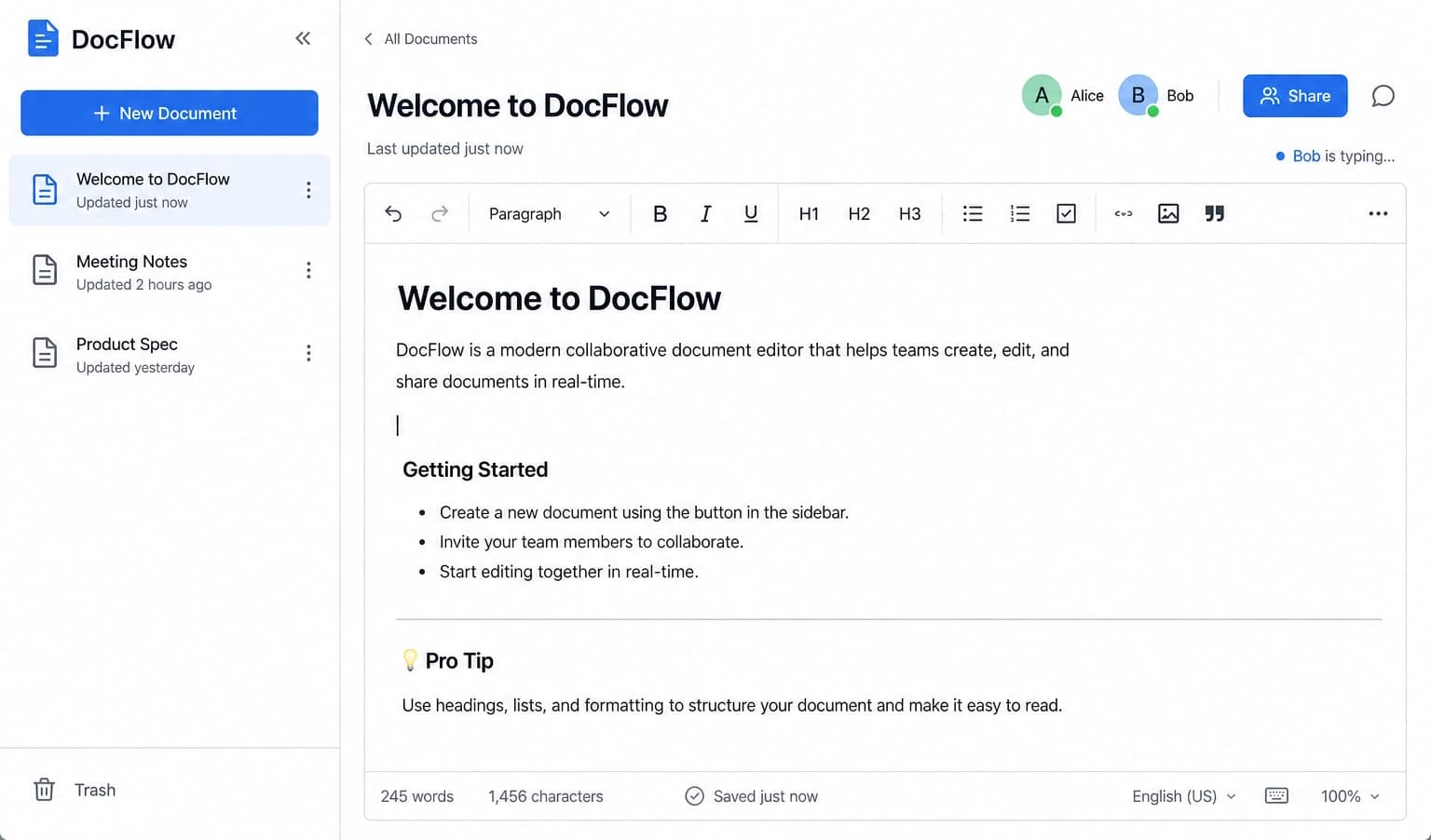This screenshot has height=840, width=1431.
Task: Click Bob's avatar
Action: [1138, 95]
